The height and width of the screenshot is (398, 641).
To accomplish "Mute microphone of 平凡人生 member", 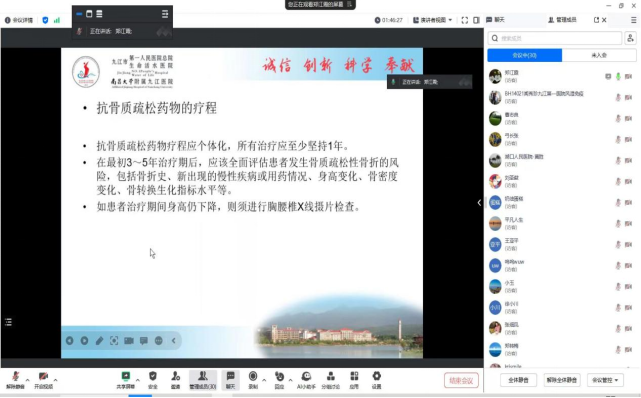I will [x=618, y=224].
